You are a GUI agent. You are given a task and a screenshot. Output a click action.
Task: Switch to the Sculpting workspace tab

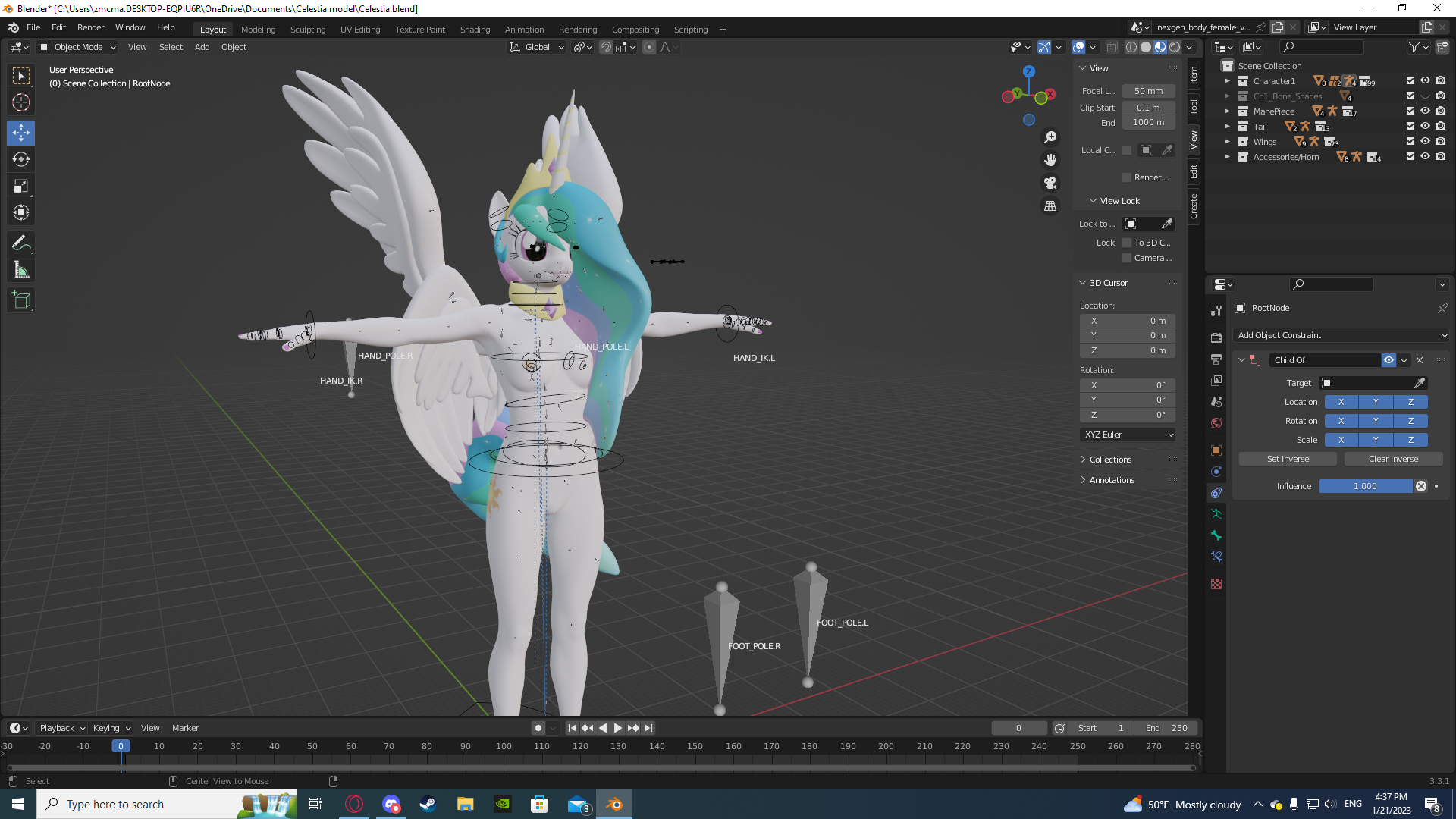tap(307, 30)
